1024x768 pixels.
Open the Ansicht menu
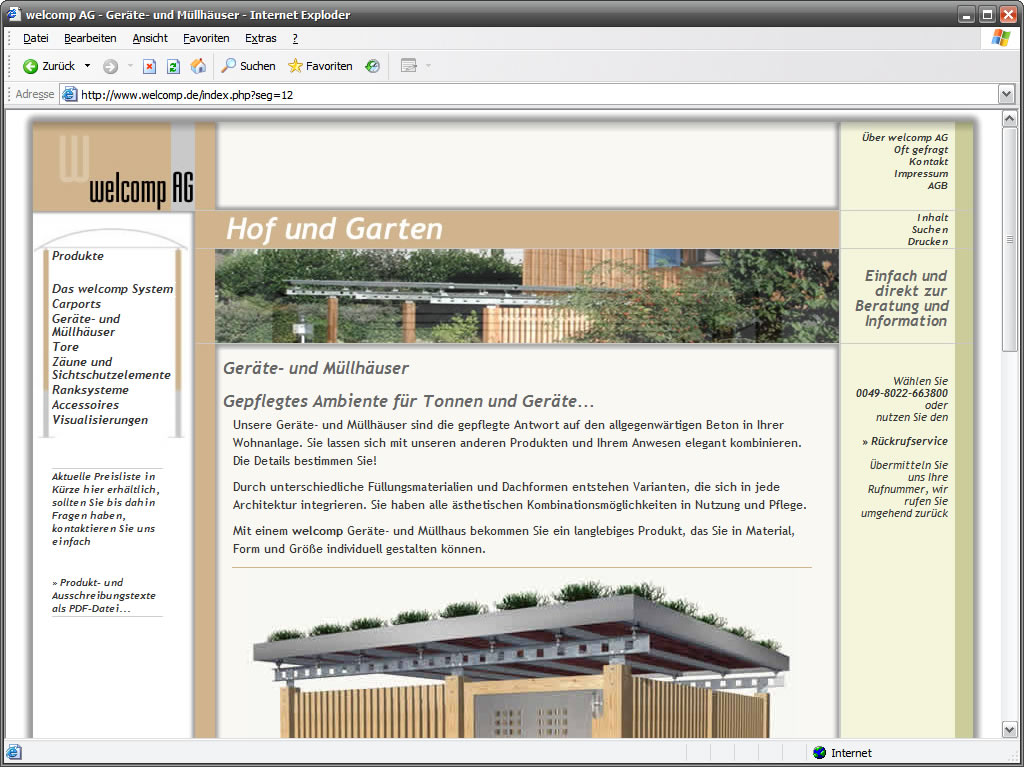click(150, 39)
